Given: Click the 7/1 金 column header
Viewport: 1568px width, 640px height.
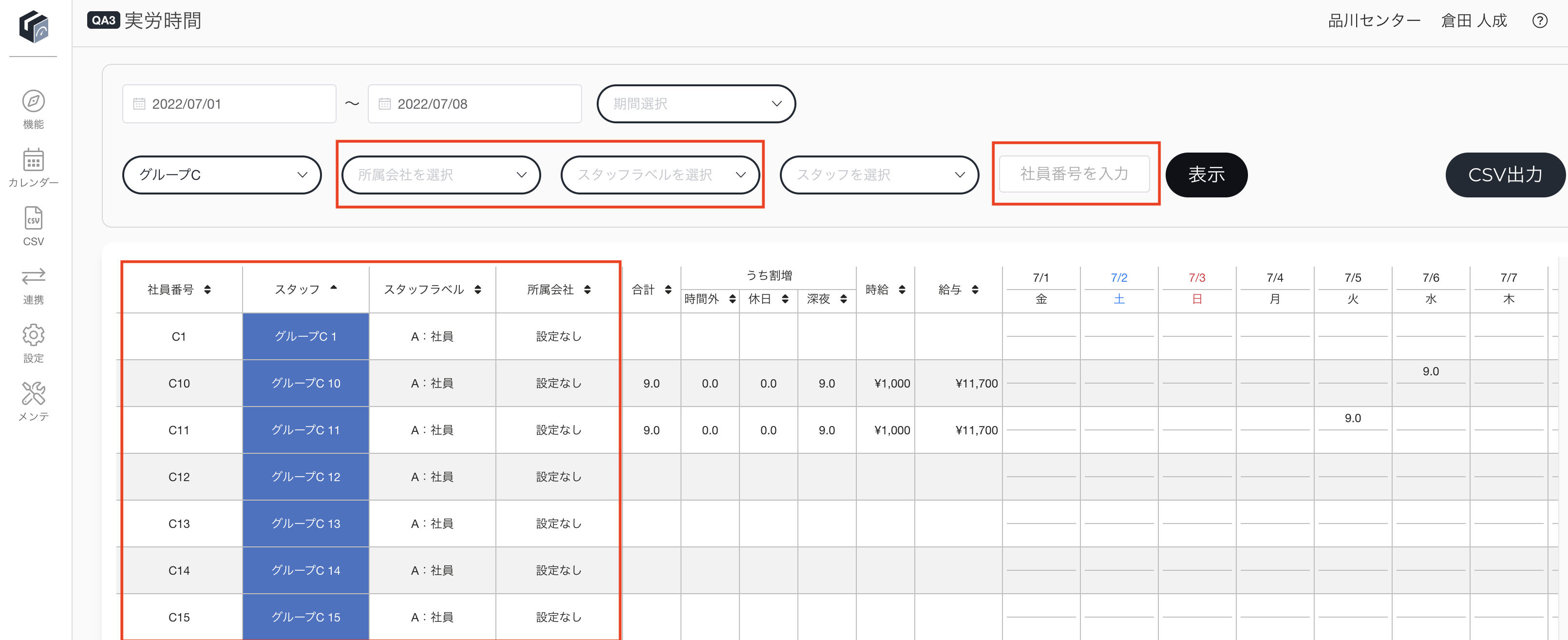Looking at the screenshot, I should point(1041,289).
